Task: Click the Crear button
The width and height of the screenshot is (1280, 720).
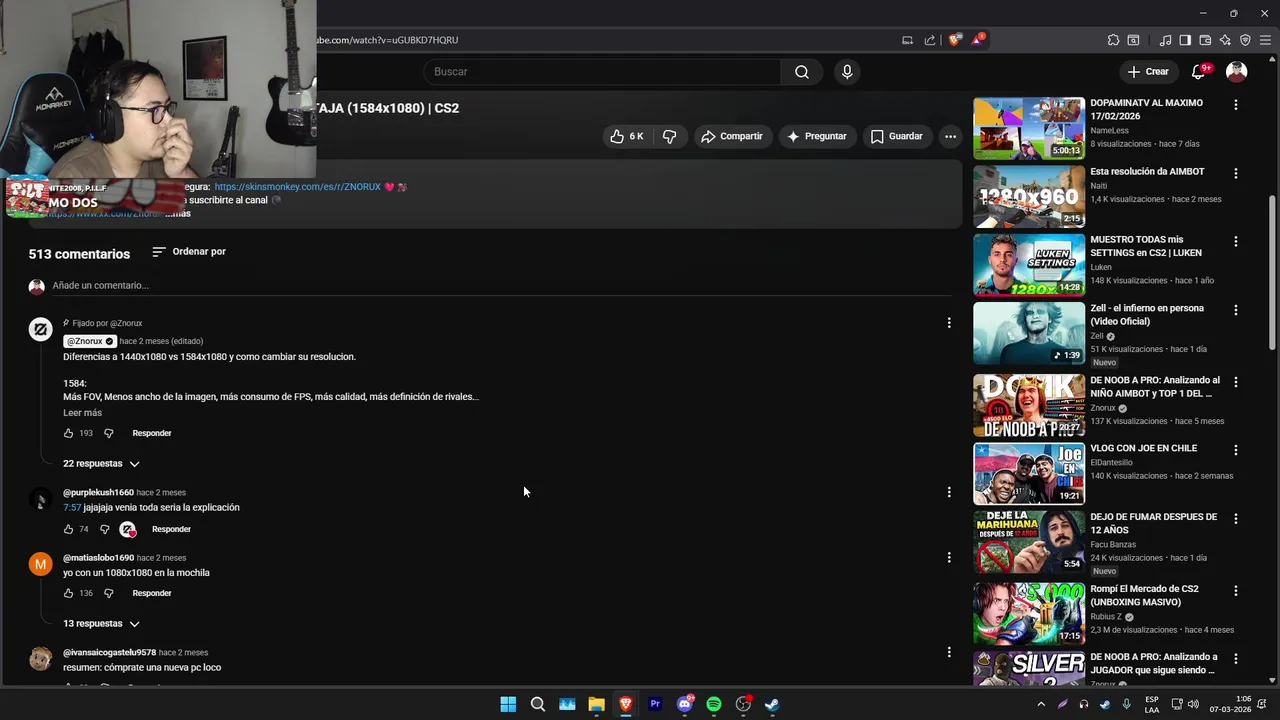Action: click(x=1147, y=72)
